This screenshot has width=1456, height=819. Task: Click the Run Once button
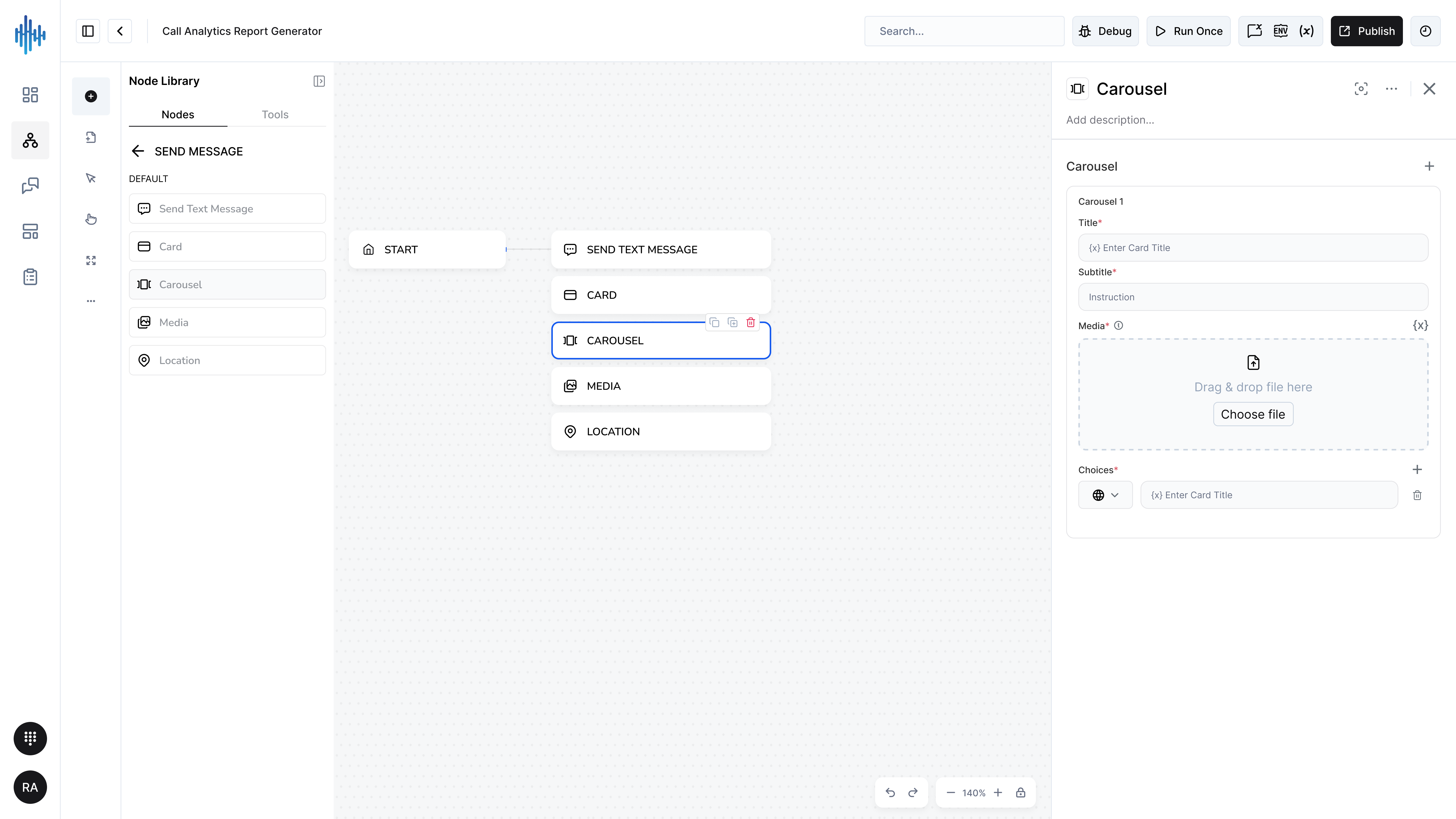pyautogui.click(x=1188, y=31)
